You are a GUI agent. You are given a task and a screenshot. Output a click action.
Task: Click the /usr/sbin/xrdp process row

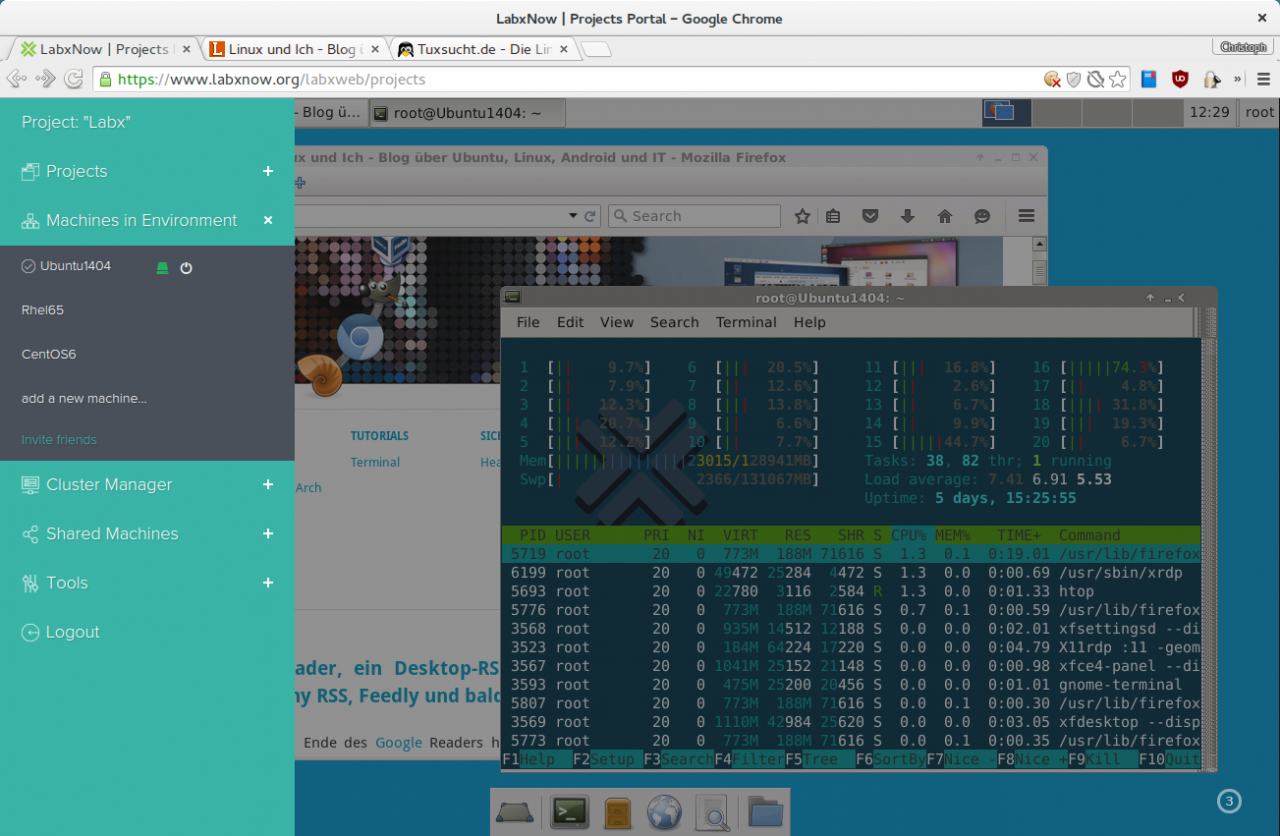click(x=850, y=572)
